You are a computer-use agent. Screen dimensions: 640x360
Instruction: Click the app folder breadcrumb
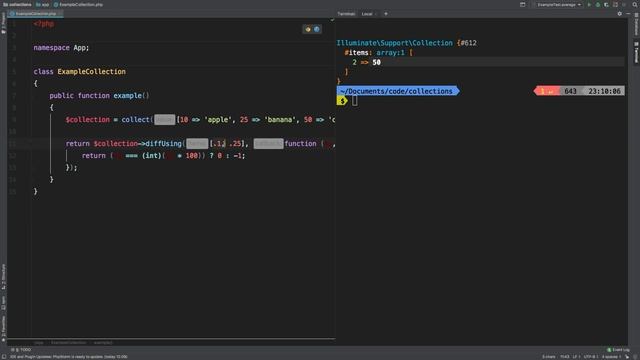(42, 4)
